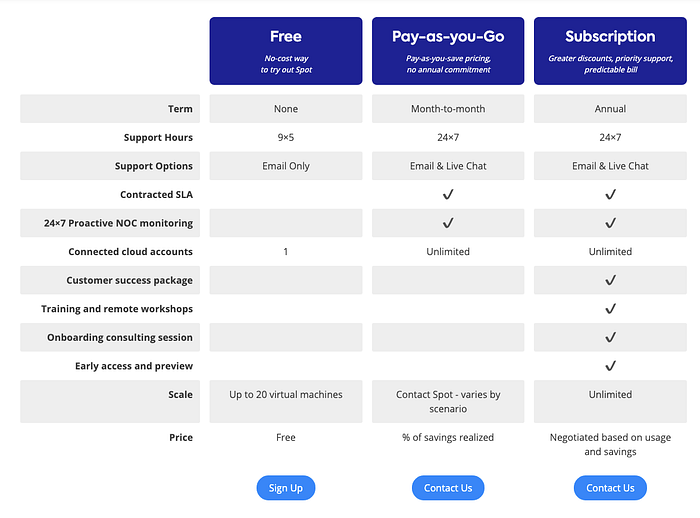Image resolution: width=700 pixels, height=518 pixels.
Task: Click the Sign Up button
Action: click(286, 488)
